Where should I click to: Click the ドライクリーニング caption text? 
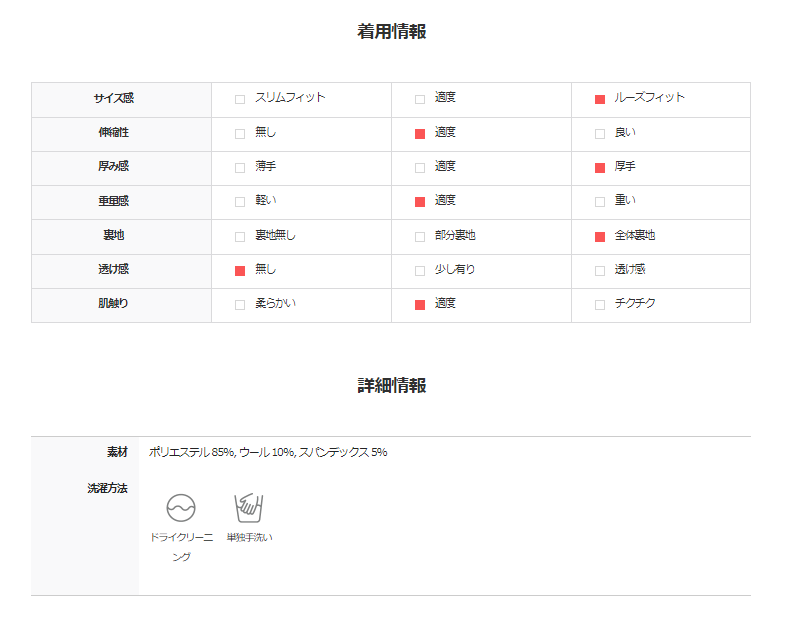coord(181,547)
